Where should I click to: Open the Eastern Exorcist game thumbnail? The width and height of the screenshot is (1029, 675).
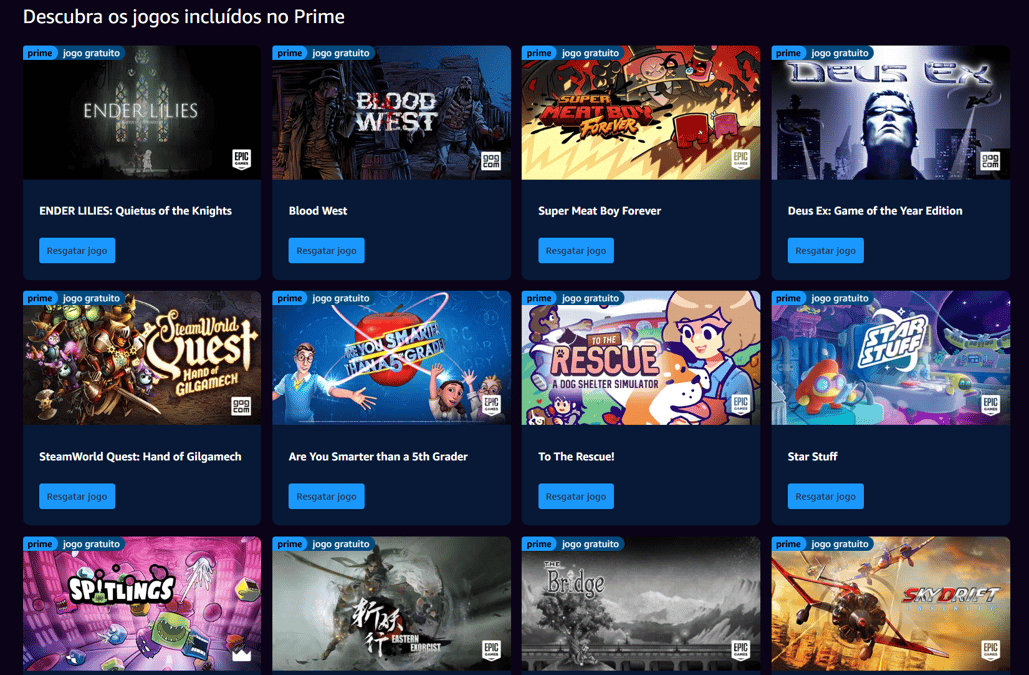coord(391,604)
